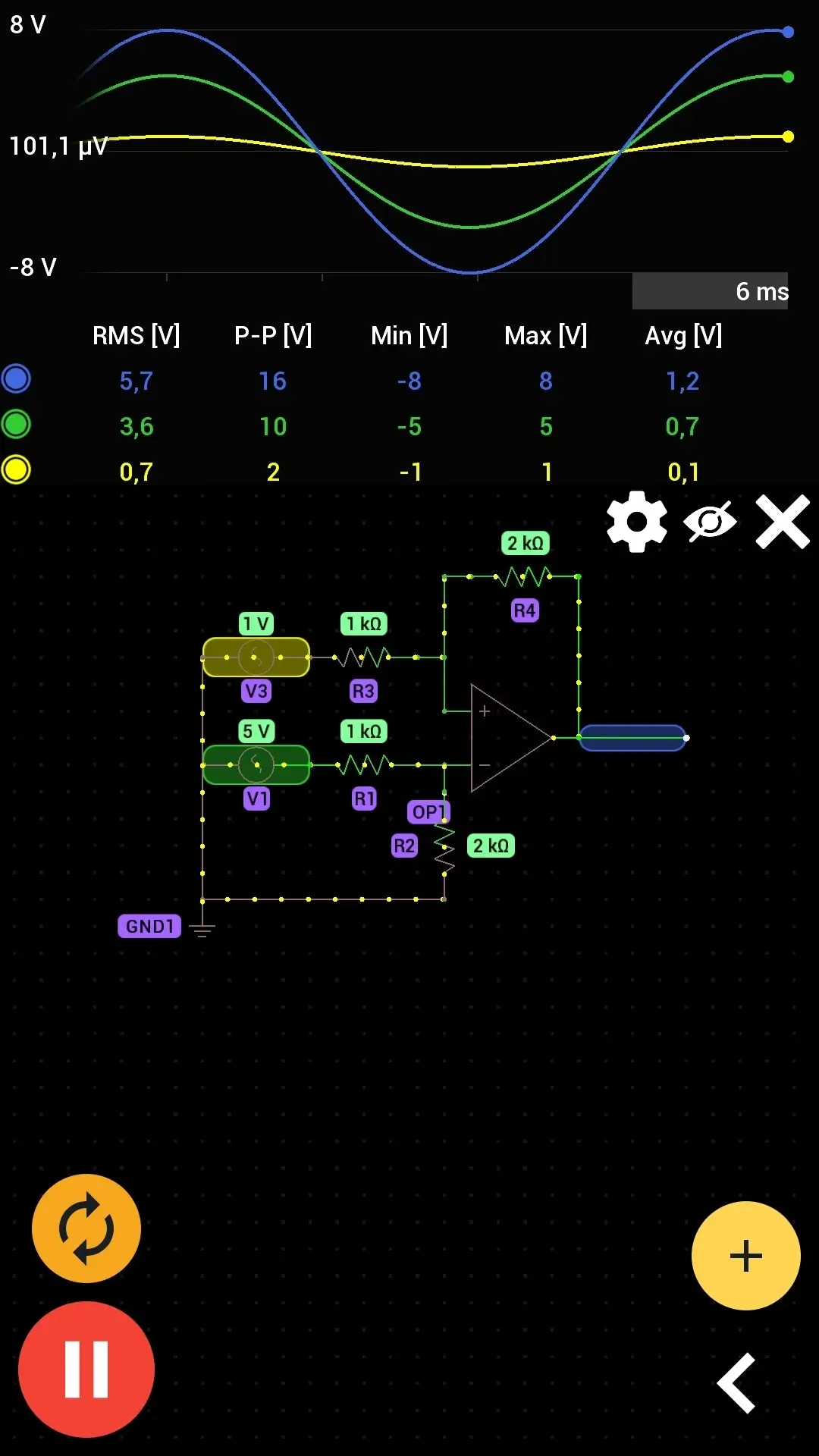Select the op-amp OP1 triangle symbol
Screen dimensions: 819x1456
click(x=507, y=738)
